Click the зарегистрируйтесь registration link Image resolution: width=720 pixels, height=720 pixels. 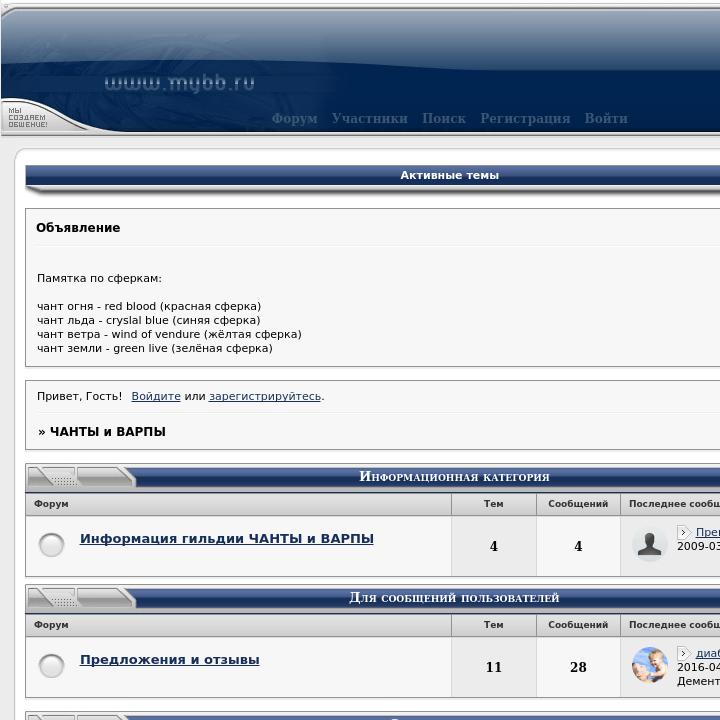click(x=265, y=396)
